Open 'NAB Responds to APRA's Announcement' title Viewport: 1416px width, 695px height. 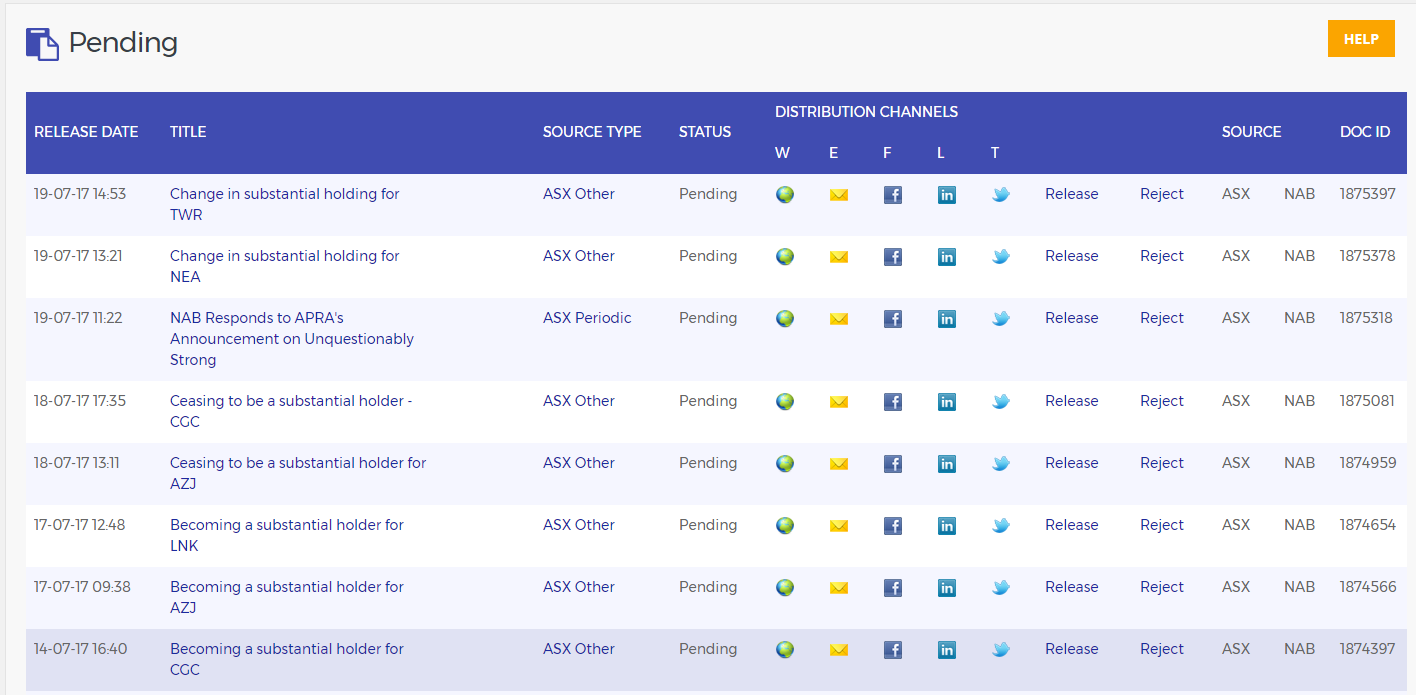pyautogui.click(x=292, y=339)
